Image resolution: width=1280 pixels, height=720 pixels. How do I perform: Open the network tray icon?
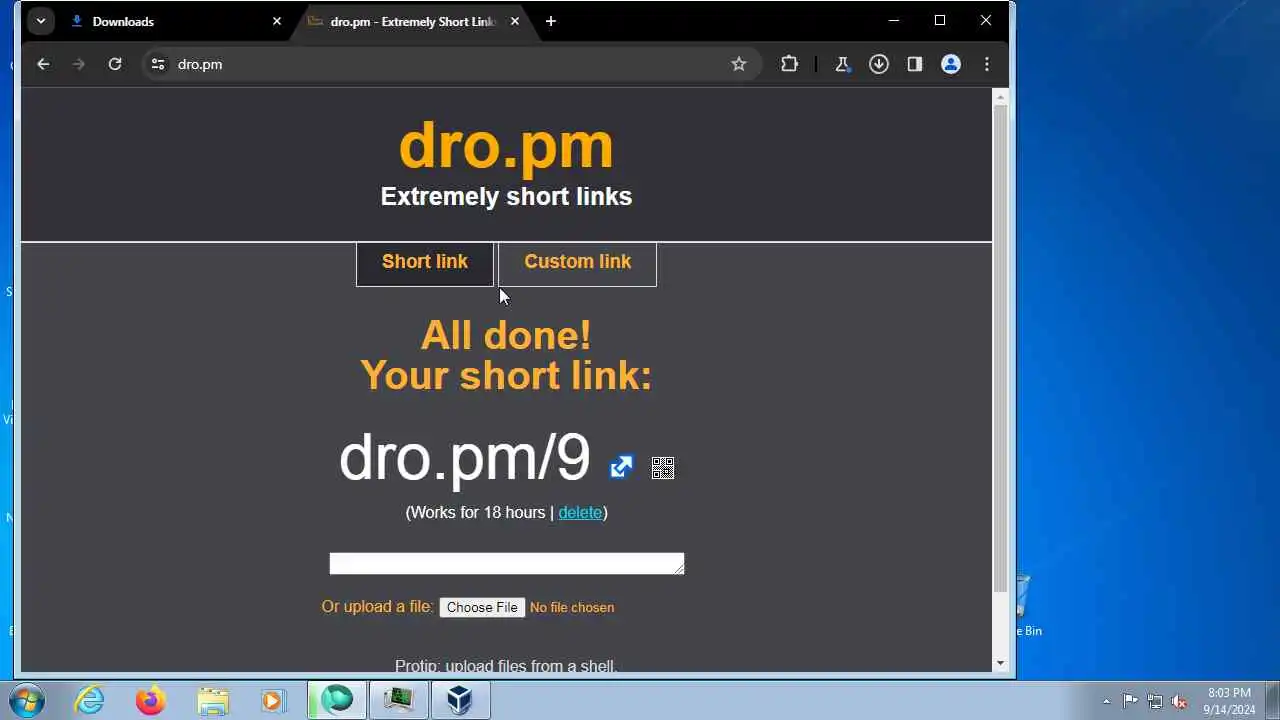click(1155, 701)
